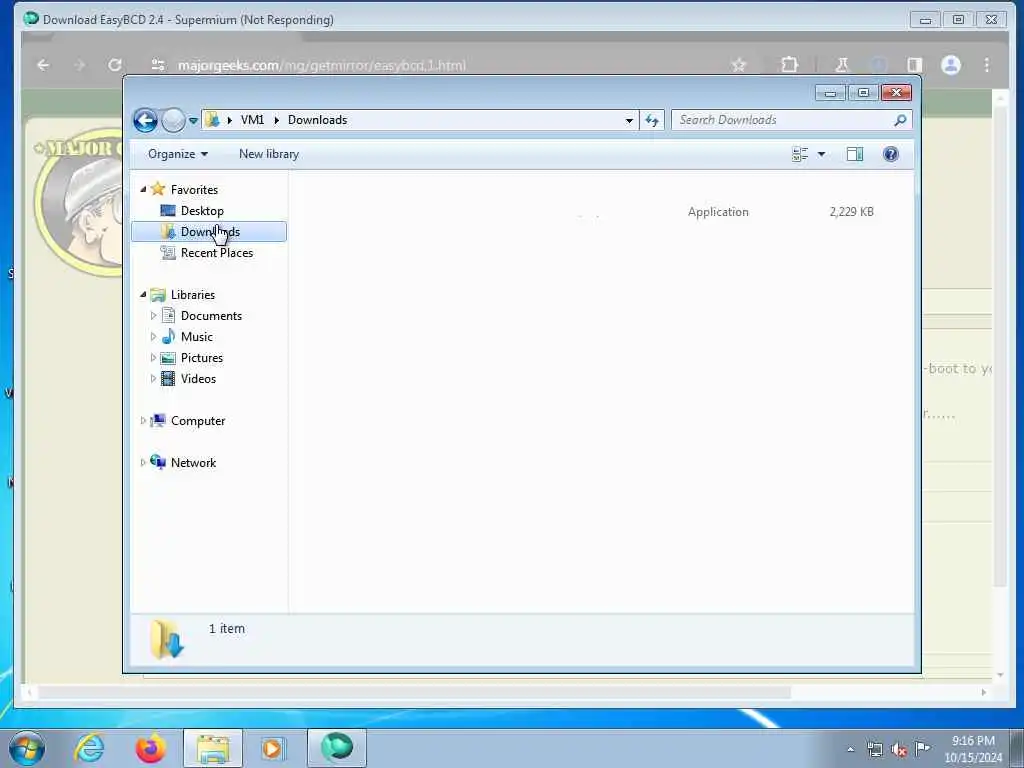Toggle Supermium side panel icon
The image size is (1024, 768).
(x=914, y=65)
